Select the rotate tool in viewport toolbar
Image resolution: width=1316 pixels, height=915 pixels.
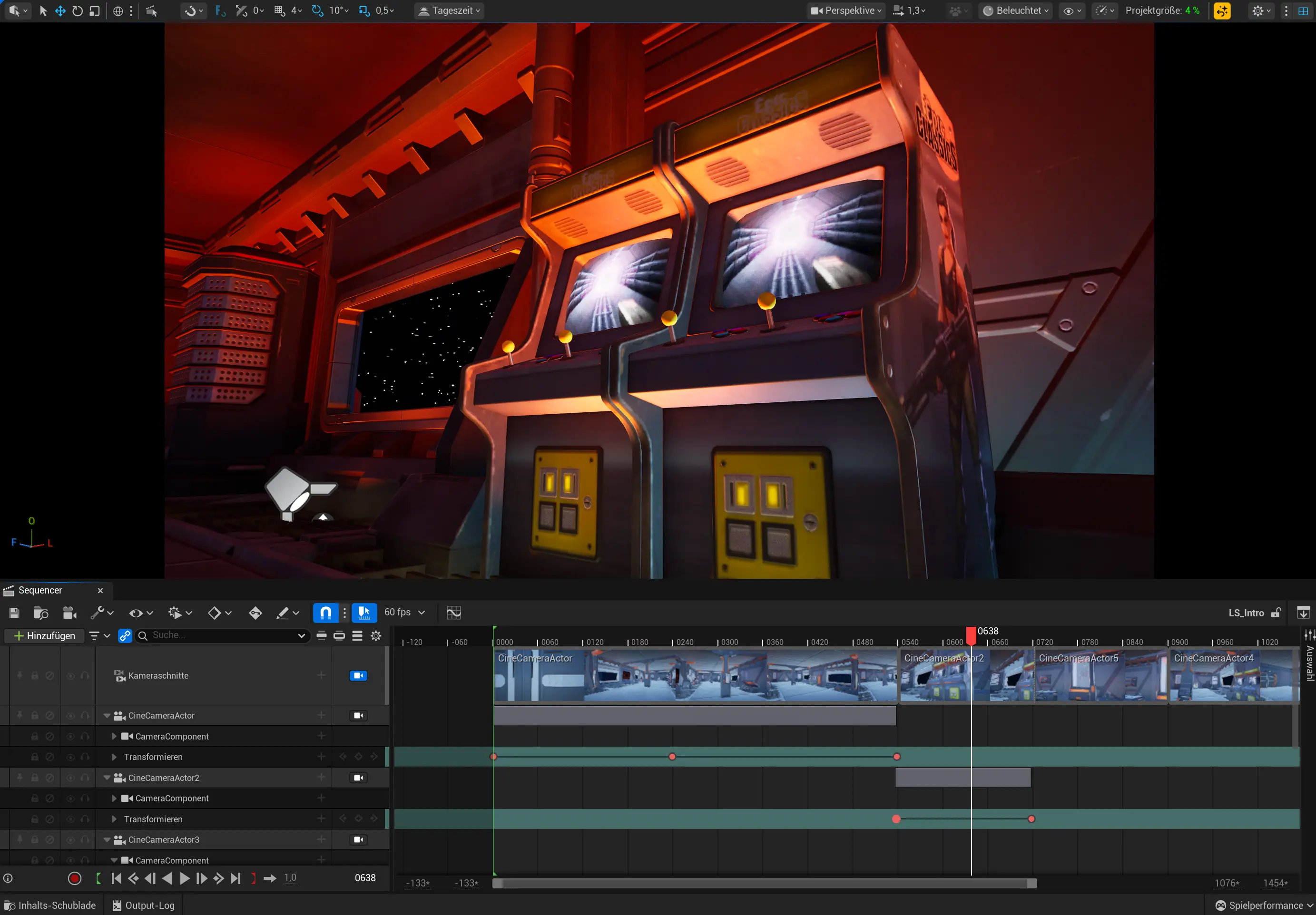(x=78, y=11)
